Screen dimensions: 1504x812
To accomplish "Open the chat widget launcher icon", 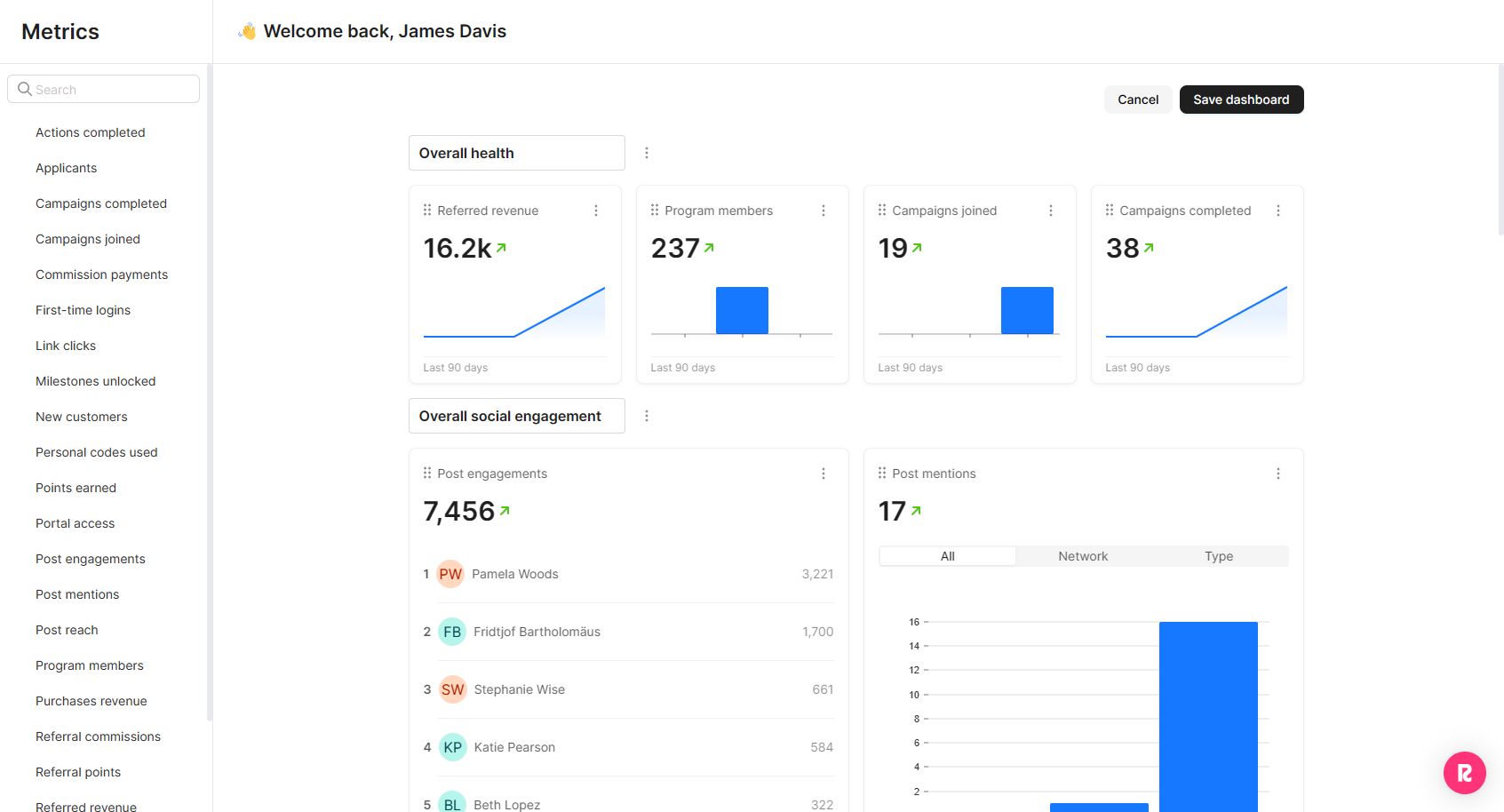I will [1464, 773].
